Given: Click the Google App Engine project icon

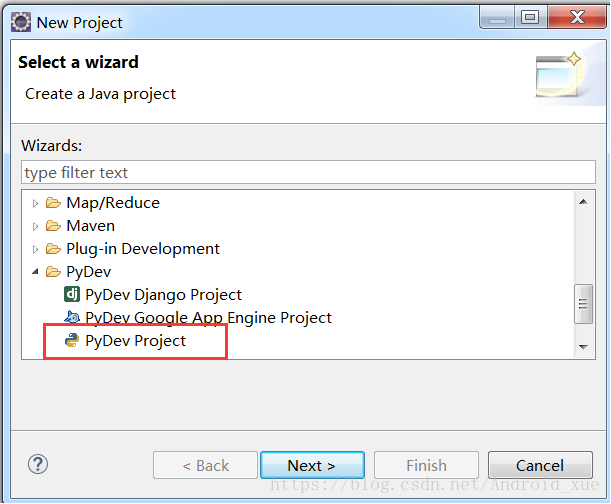Looking at the screenshot, I should pos(72,317).
